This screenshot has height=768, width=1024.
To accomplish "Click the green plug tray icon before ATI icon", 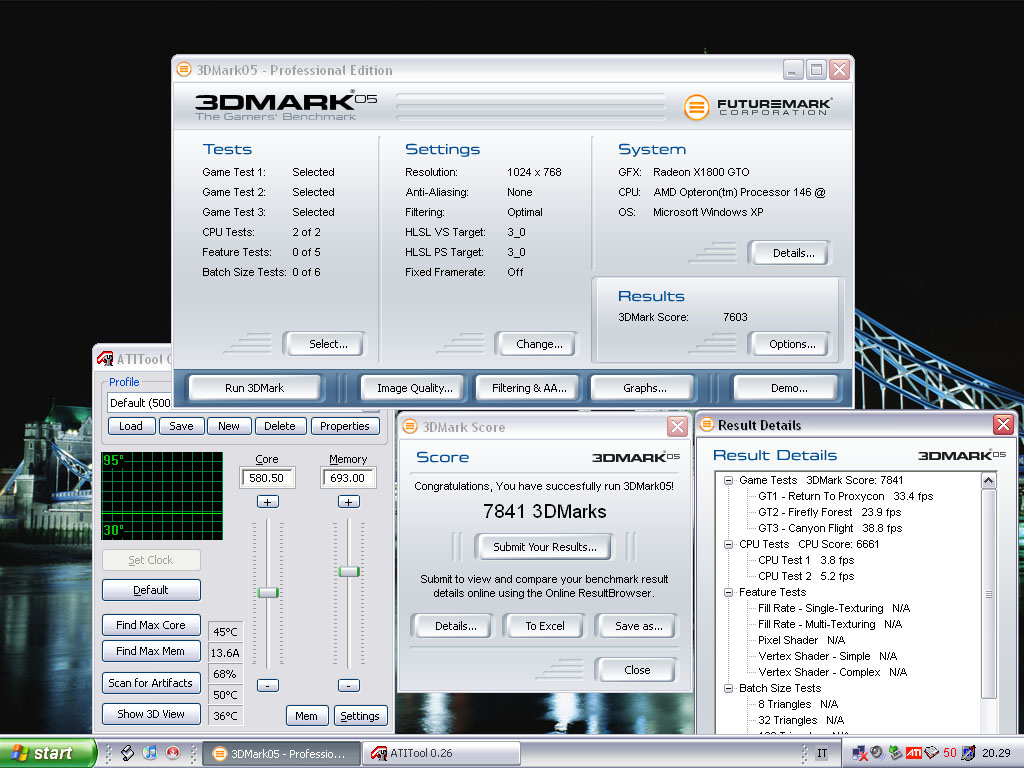I will click(895, 753).
